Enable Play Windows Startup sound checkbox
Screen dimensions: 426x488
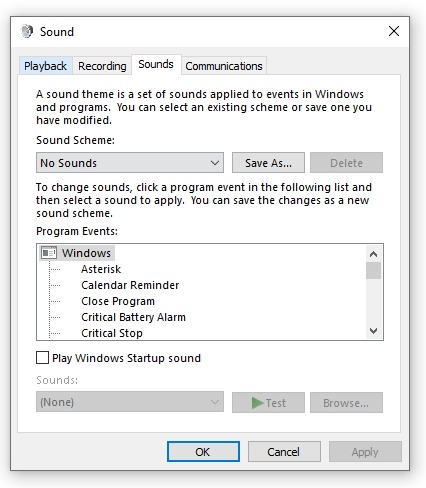coord(42,358)
